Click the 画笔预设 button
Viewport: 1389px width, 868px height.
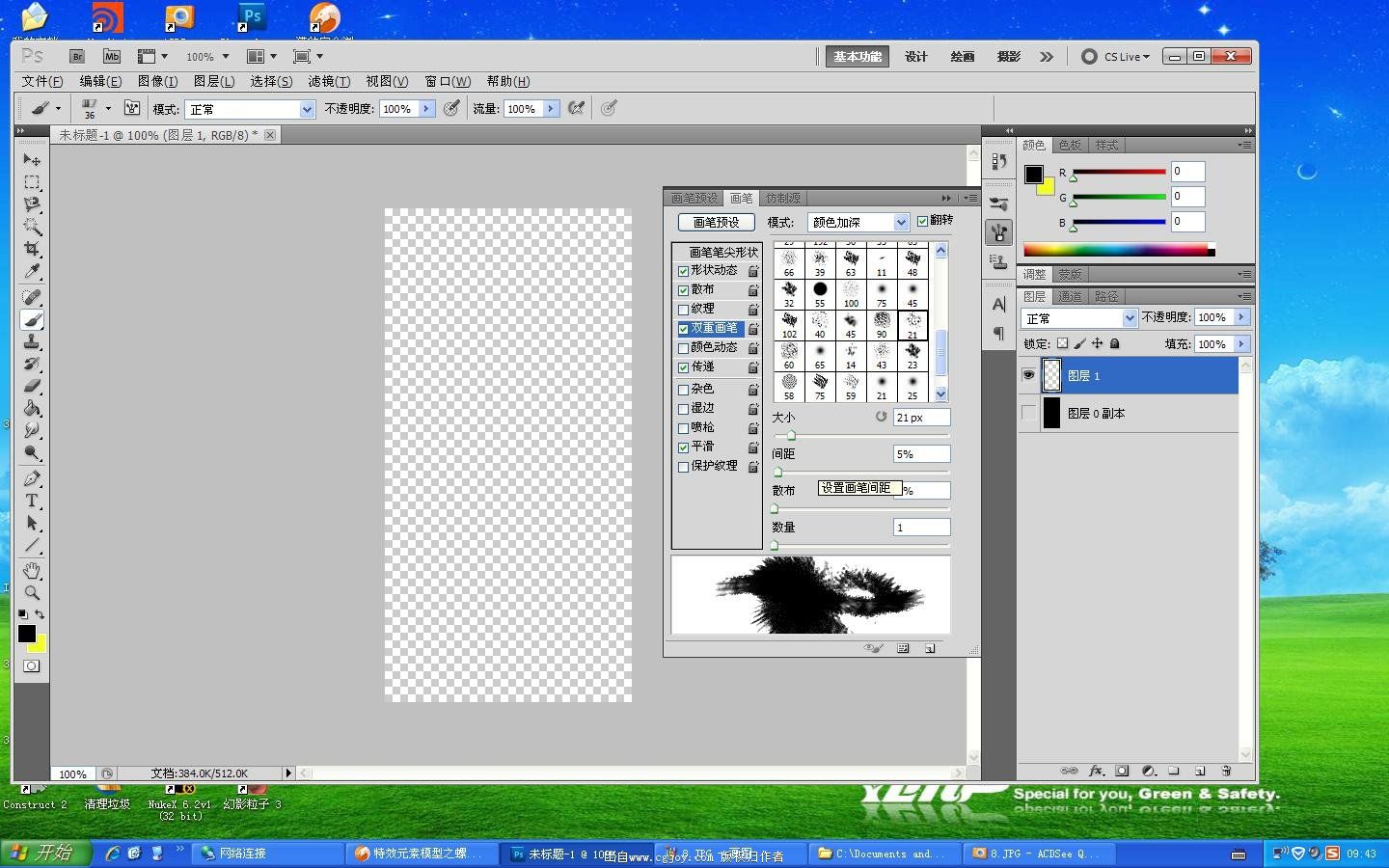click(x=716, y=222)
